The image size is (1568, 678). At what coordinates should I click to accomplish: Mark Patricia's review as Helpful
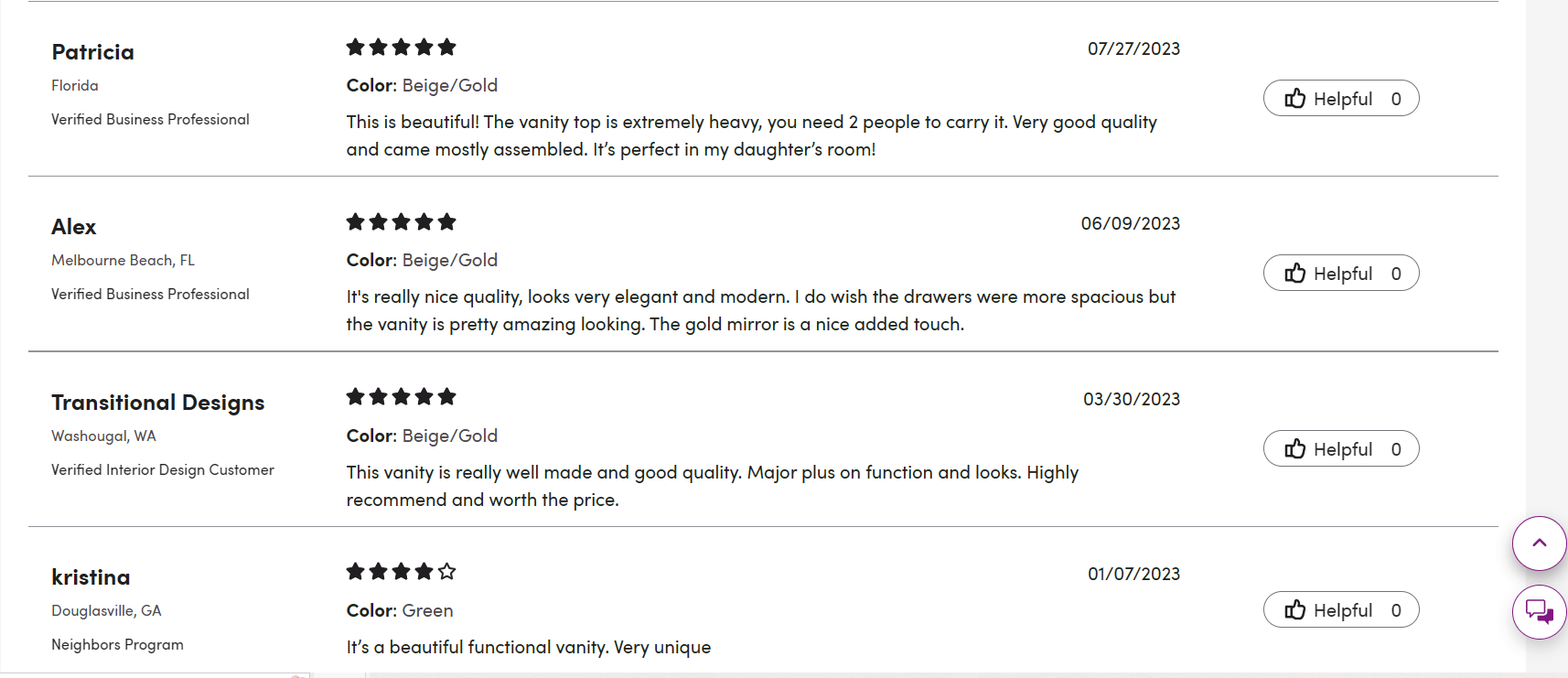click(1341, 99)
